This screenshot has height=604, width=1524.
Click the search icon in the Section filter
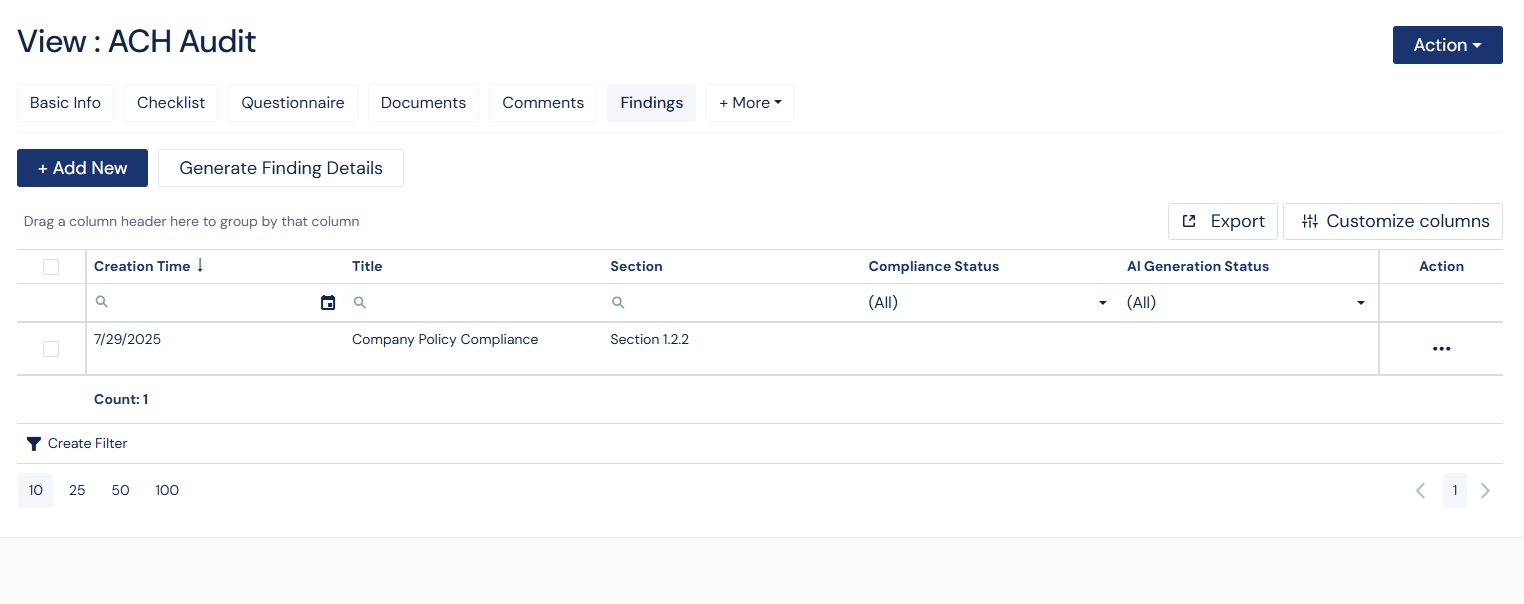617,301
